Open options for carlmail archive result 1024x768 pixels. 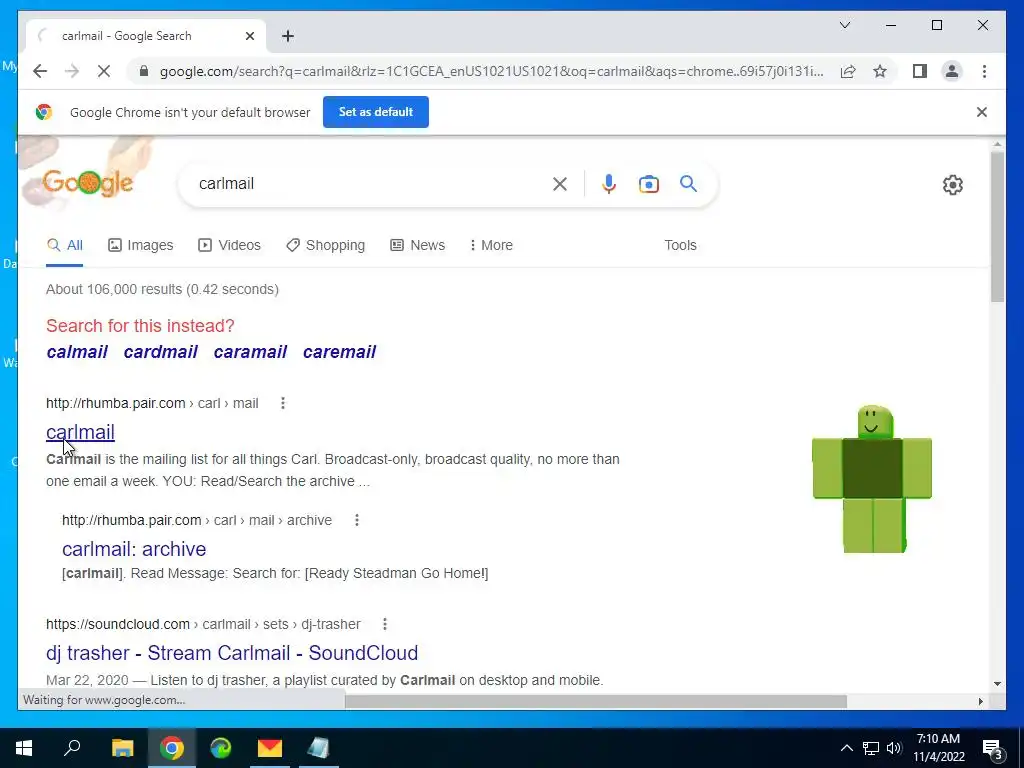click(x=357, y=520)
